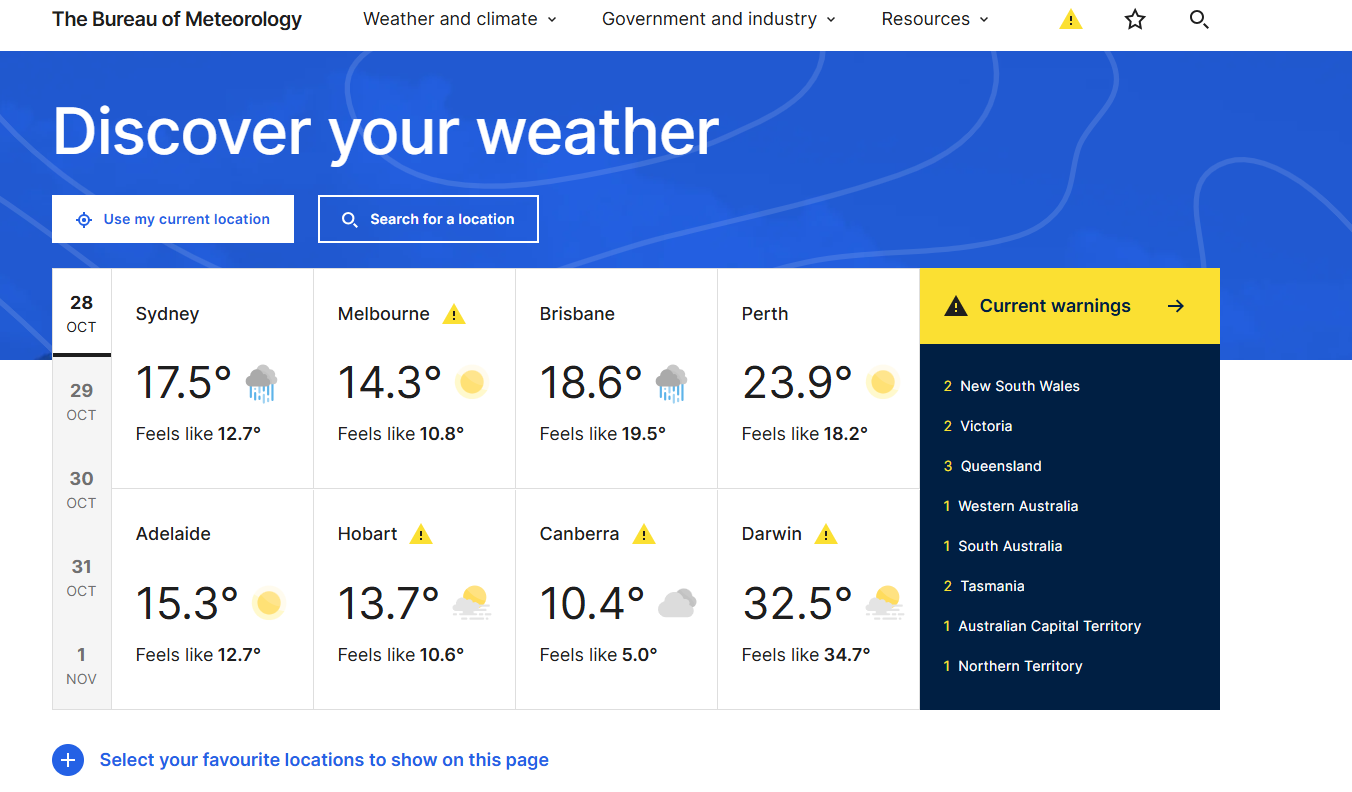
Task: Click Hobart's yellow warning triangle icon
Action: pos(421,535)
